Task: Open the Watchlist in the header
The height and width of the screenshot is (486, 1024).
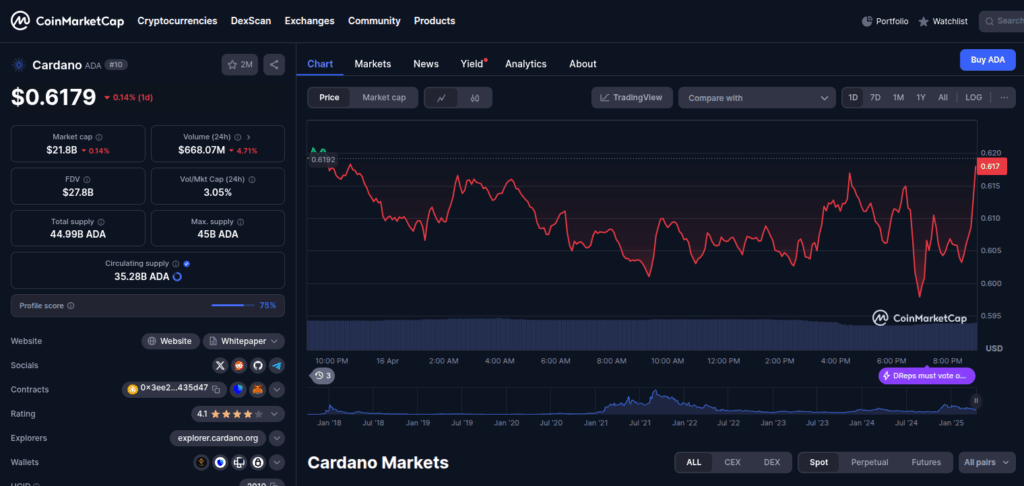Action: click(943, 22)
